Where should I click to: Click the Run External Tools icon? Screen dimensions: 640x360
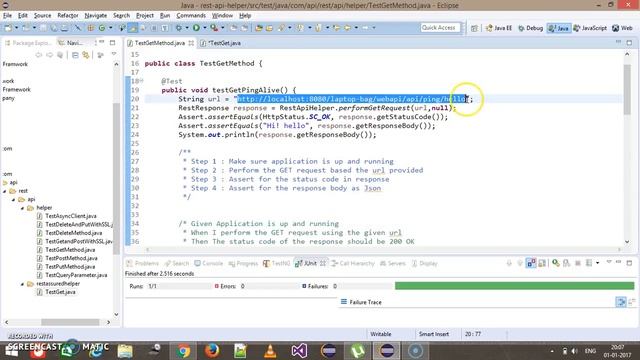pos(214,28)
